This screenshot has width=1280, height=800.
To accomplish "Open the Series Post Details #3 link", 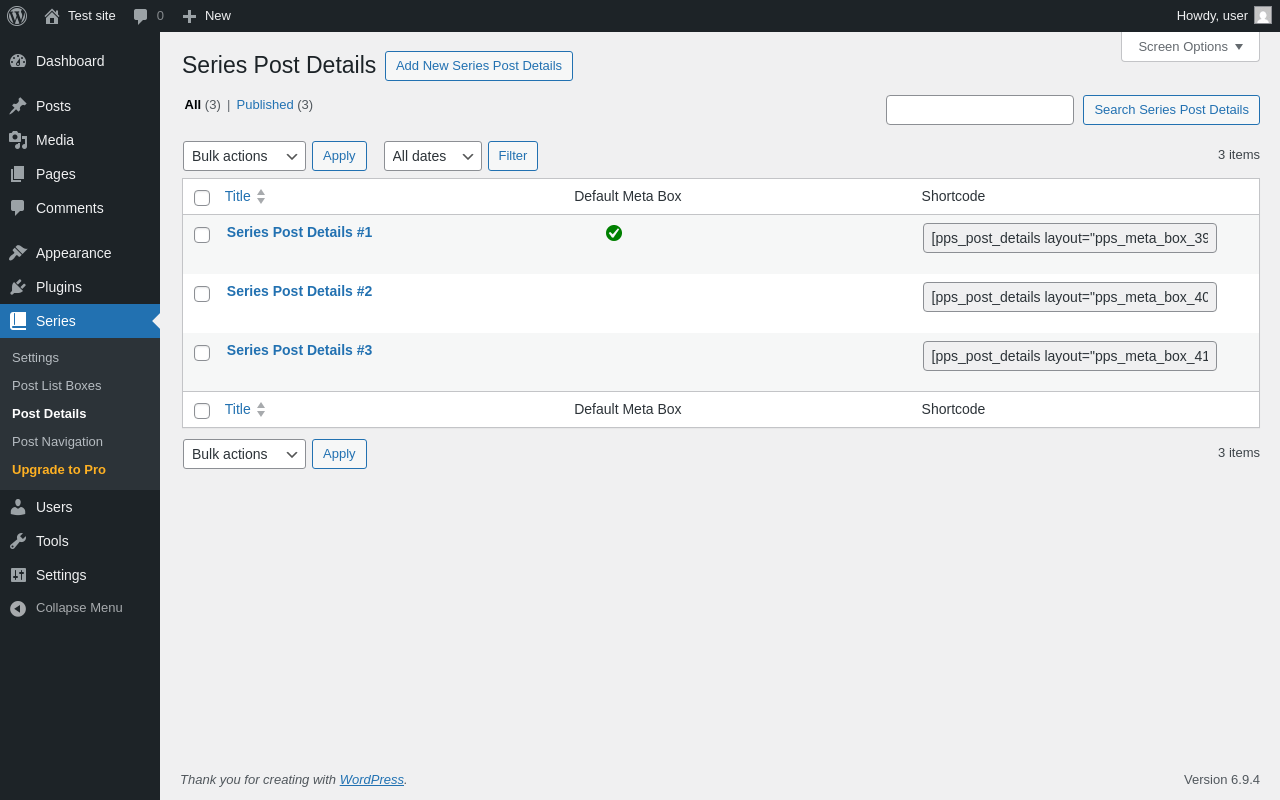I will [299, 350].
